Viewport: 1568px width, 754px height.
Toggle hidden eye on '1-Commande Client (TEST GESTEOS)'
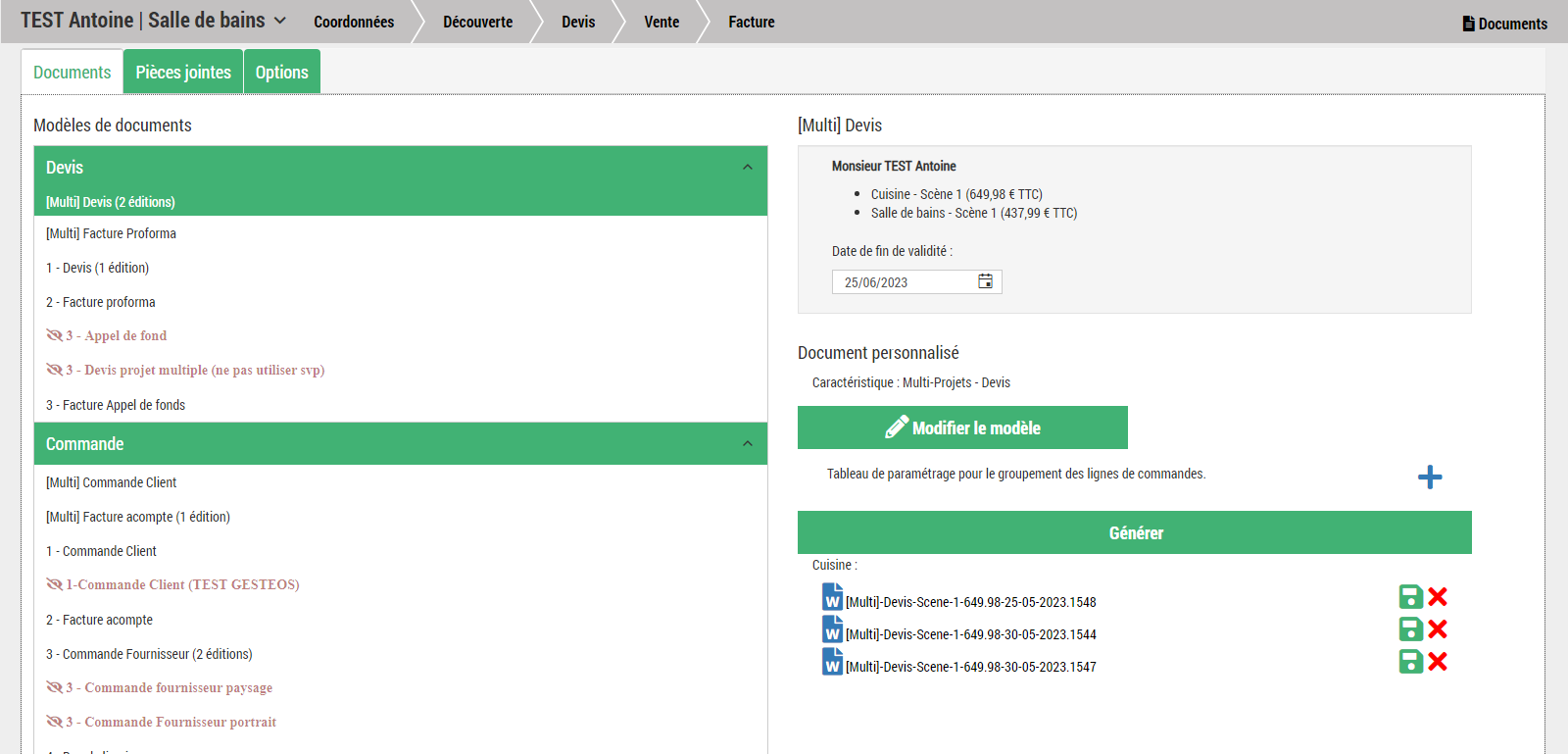tap(54, 584)
